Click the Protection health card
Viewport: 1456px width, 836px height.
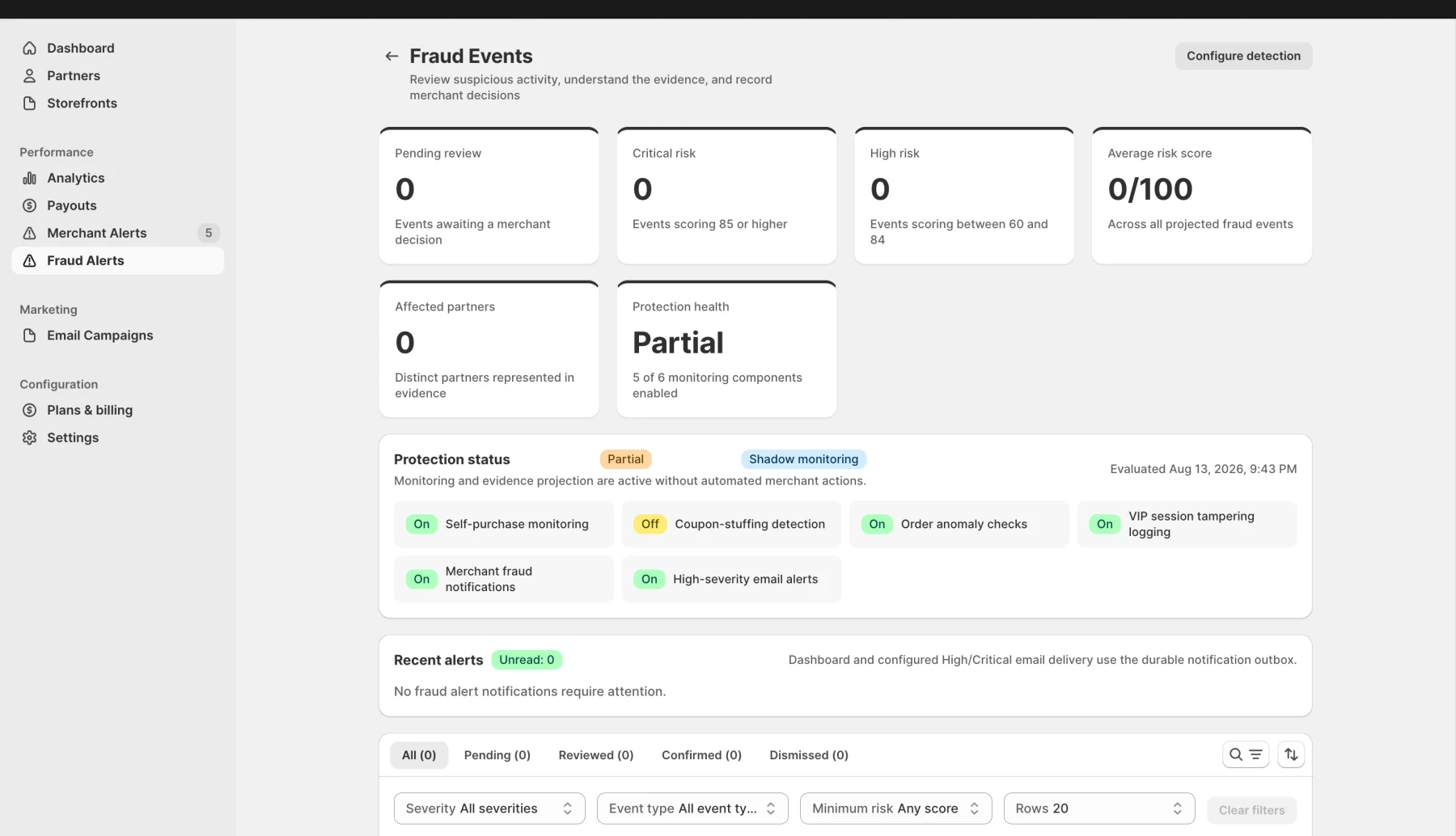[x=726, y=349]
